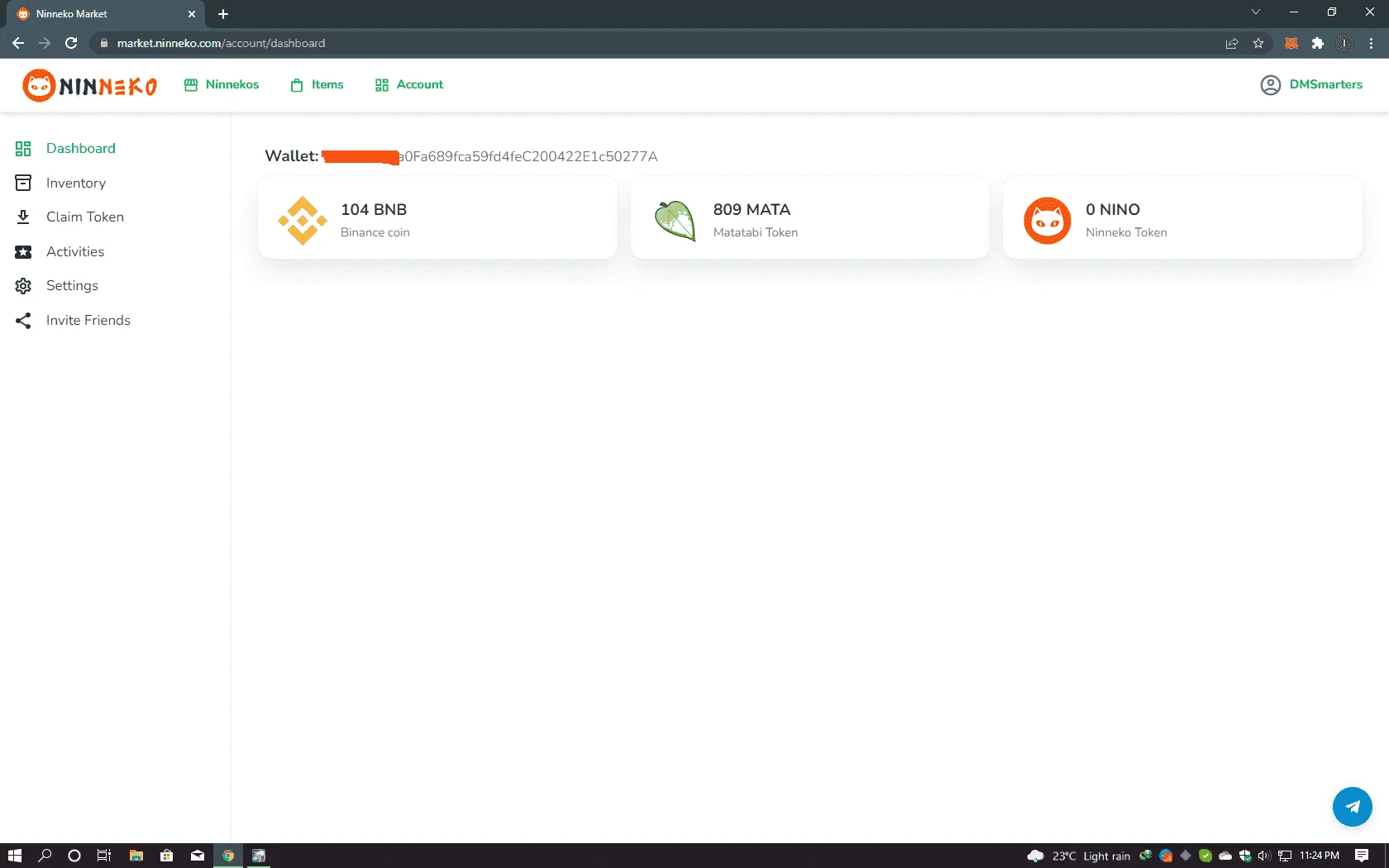Open the Windows Start menu
1389x868 pixels.
[14, 856]
